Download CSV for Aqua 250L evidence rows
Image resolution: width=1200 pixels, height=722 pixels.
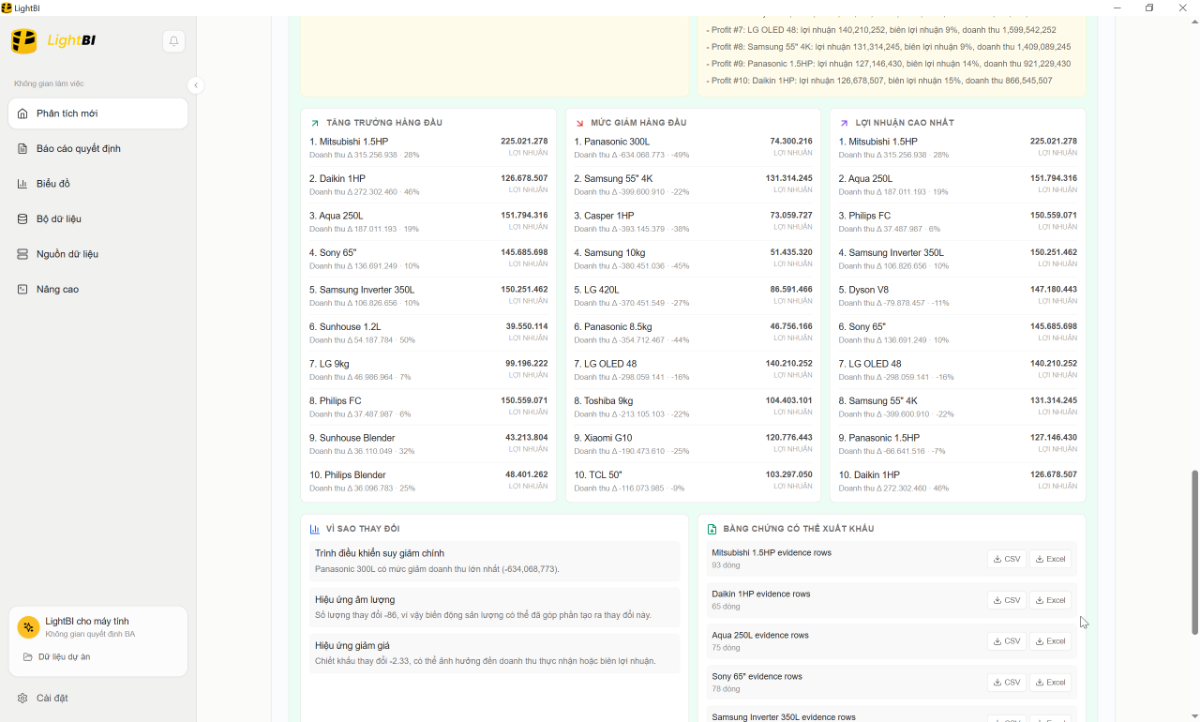[1007, 641]
